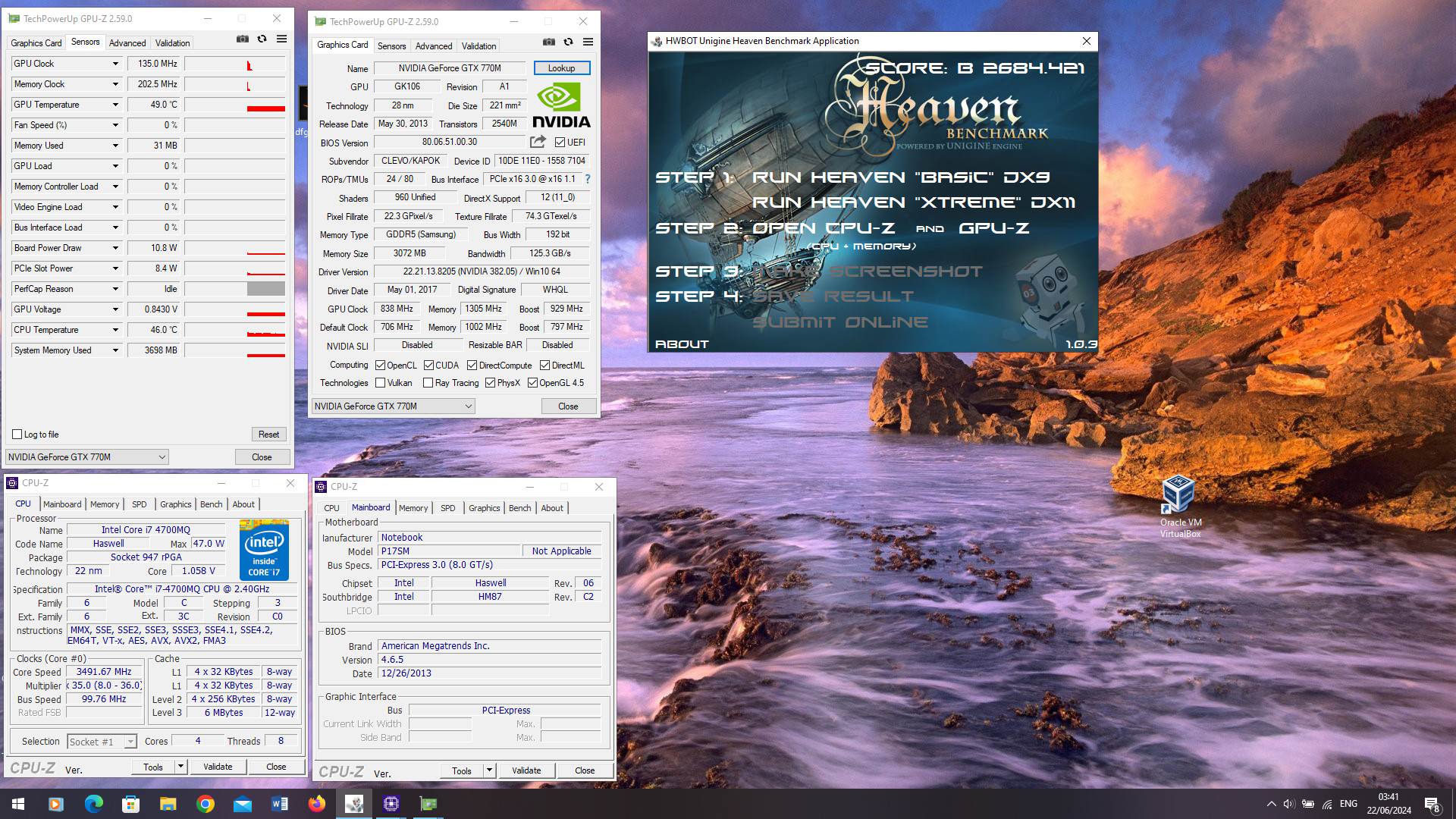Open Microsoft Store from taskbar
This screenshot has width=1456, height=819.
pyautogui.click(x=130, y=804)
